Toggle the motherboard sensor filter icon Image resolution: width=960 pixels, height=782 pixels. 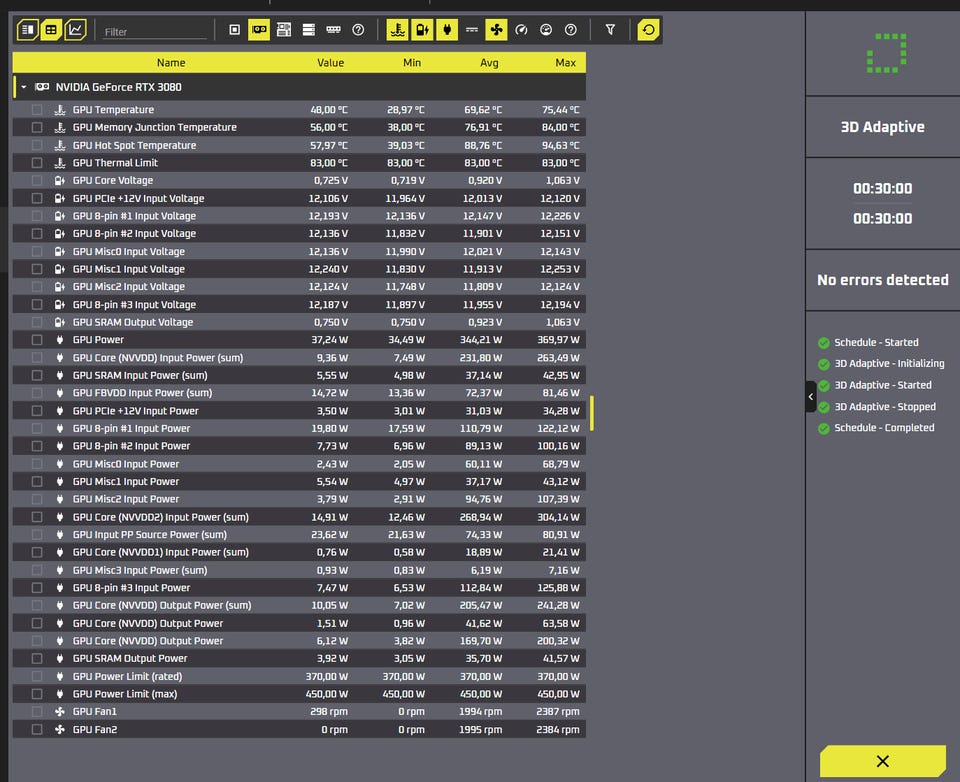point(284,29)
